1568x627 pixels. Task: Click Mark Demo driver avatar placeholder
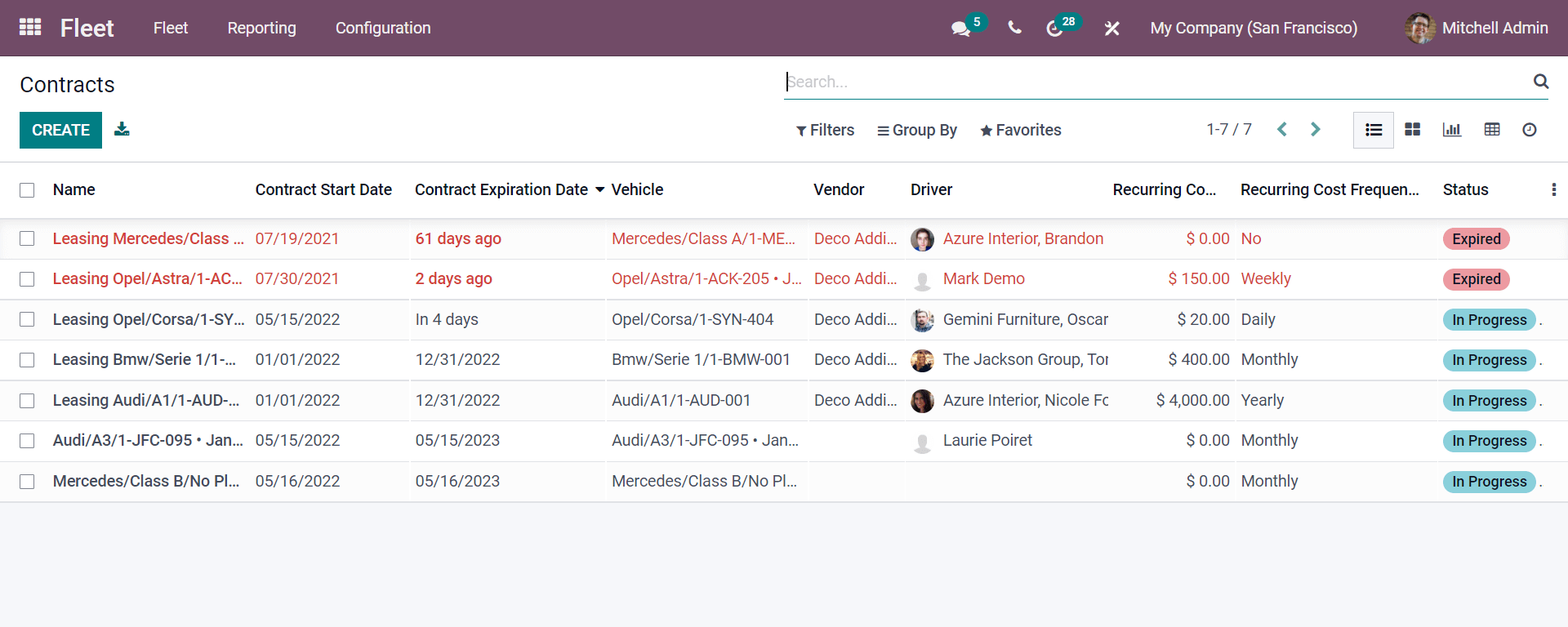[x=922, y=279]
